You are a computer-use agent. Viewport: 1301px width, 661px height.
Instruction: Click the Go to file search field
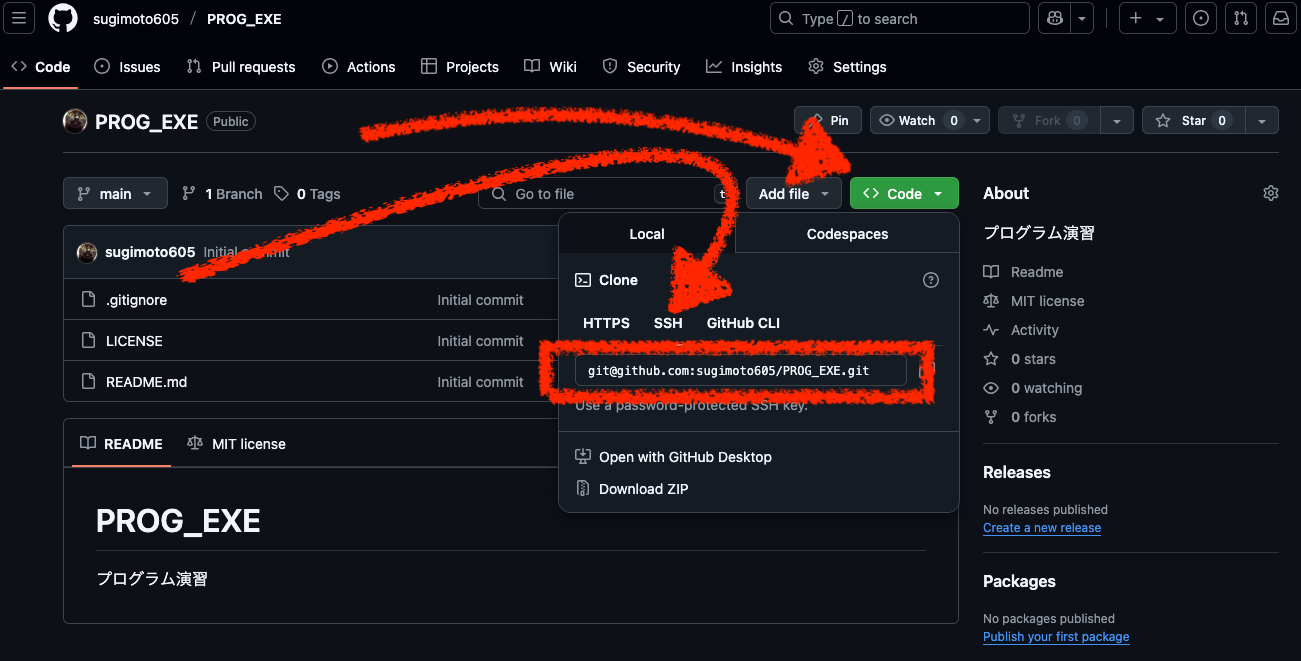tap(607, 193)
